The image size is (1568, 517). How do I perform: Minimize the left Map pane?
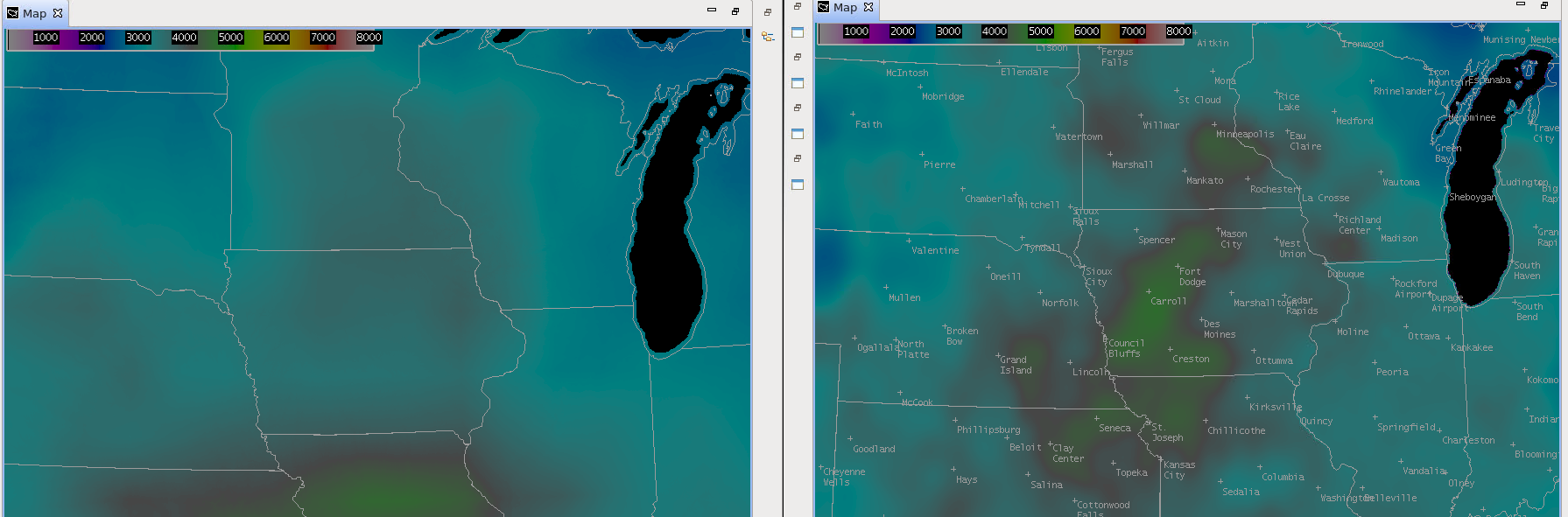(x=712, y=10)
